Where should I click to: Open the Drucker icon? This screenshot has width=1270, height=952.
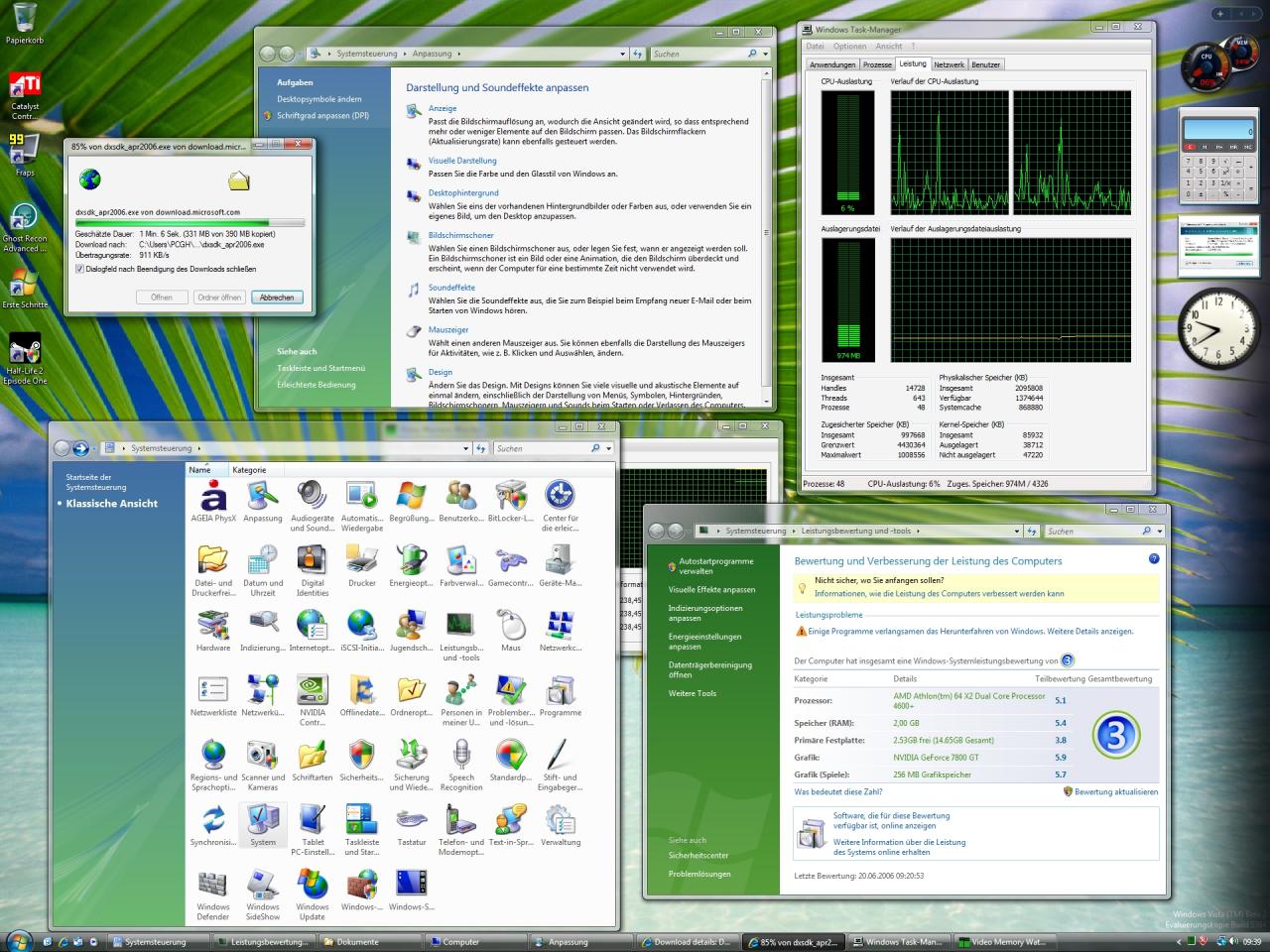(362, 567)
